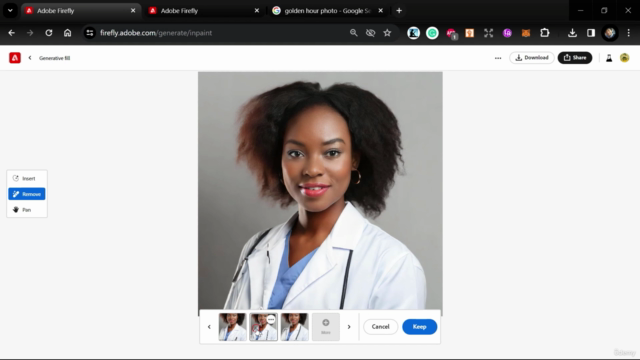Screen dimensions: 640x360
Task: Select the Insert tool
Action: [x=27, y=178]
